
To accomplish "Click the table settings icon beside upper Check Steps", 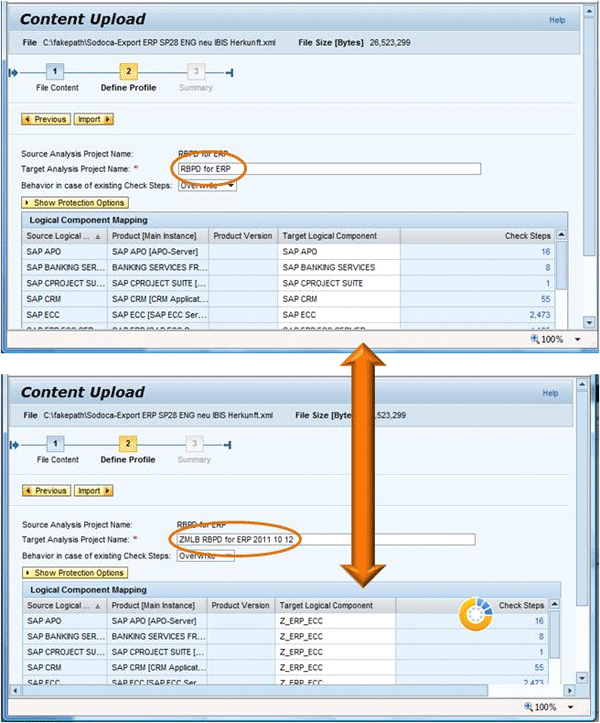I will 560,236.
